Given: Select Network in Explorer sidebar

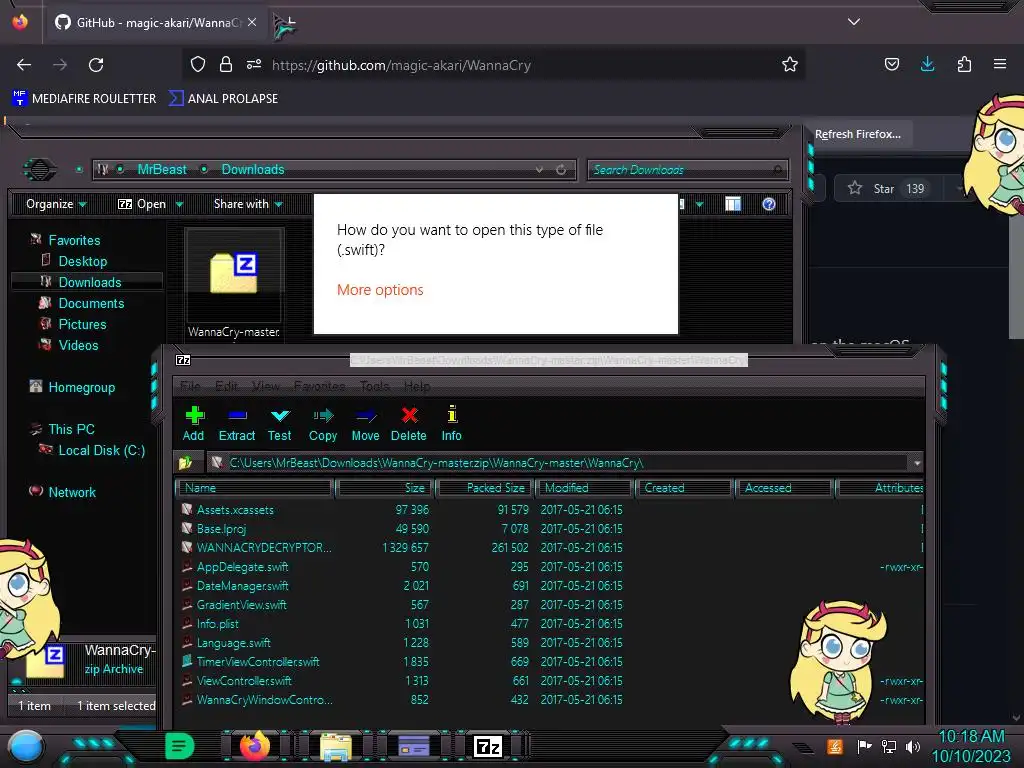Looking at the screenshot, I should coord(72,492).
